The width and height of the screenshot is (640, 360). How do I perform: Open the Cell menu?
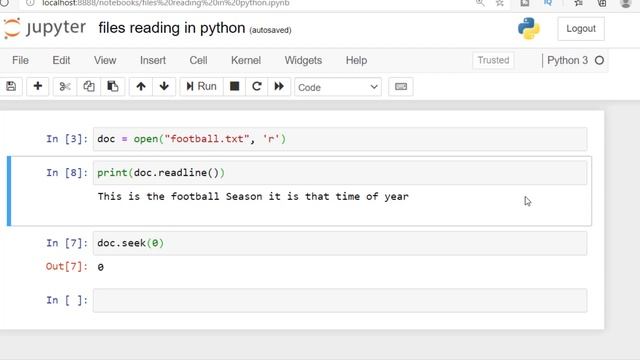click(x=198, y=60)
